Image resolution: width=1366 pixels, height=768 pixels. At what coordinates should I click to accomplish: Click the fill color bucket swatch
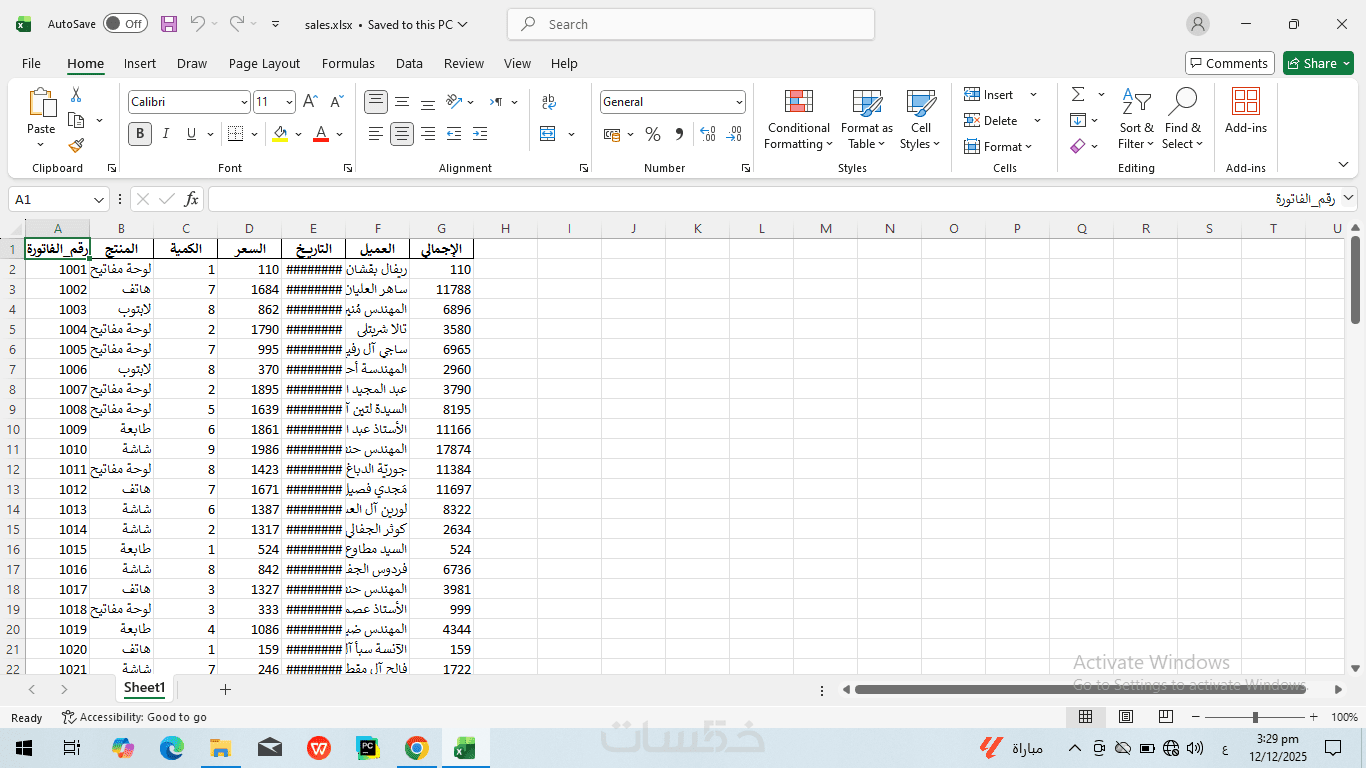tap(280, 134)
